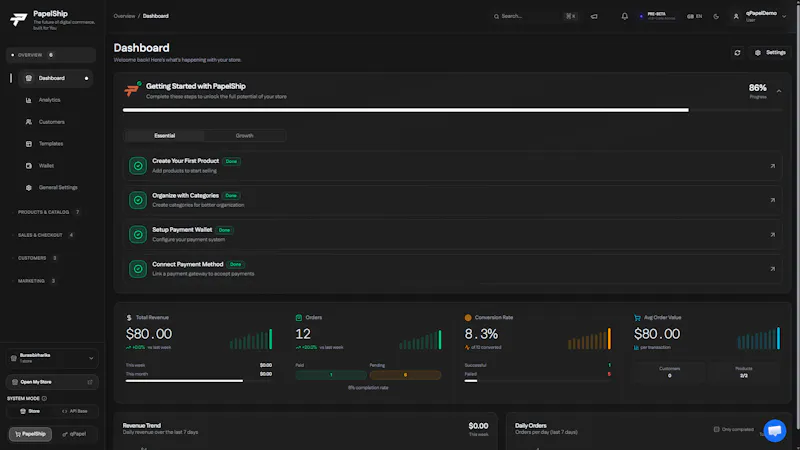Click the General Settings gear icon
800x450 pixels.
(29, 188)
